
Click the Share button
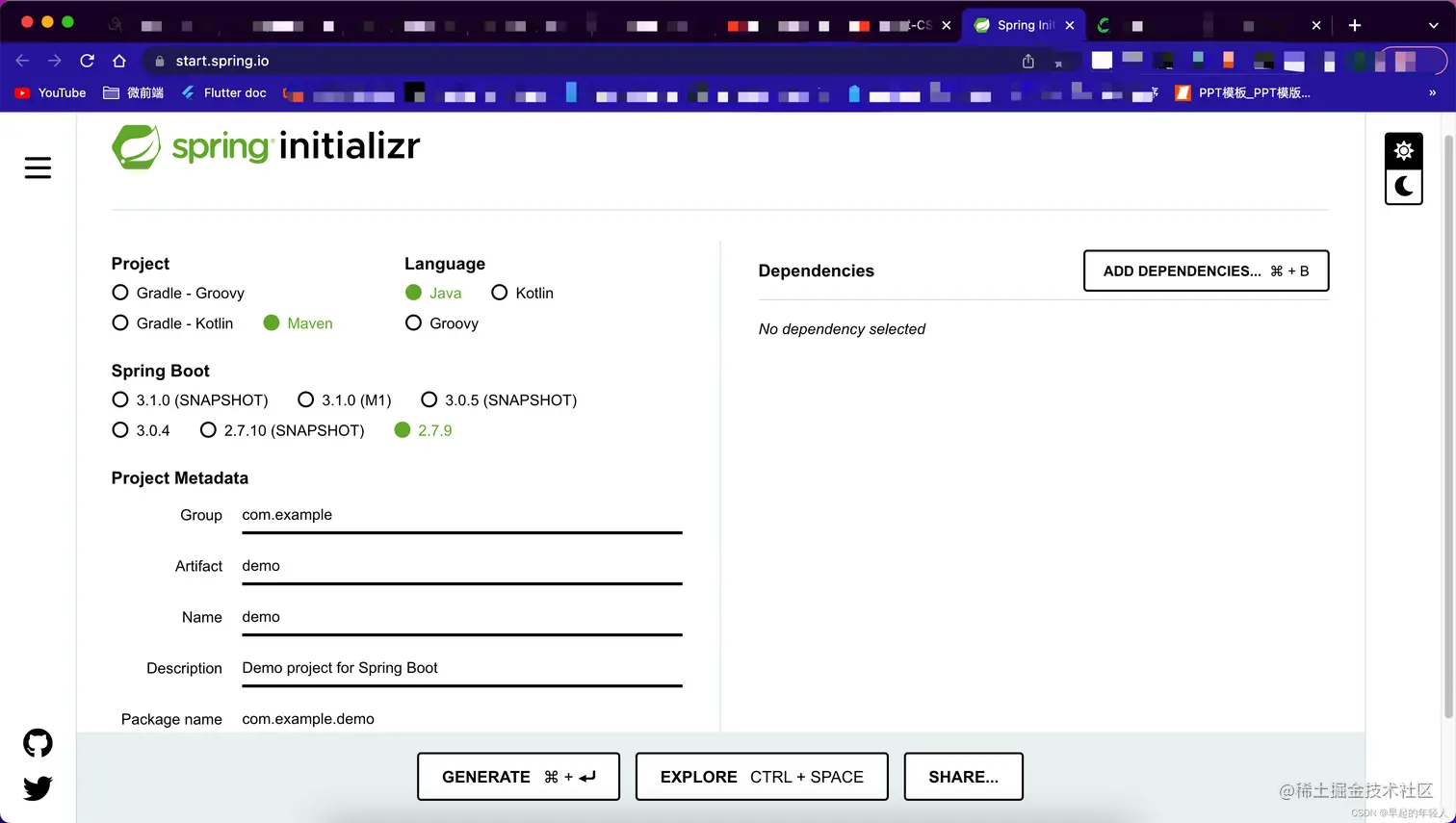tap(963, 777)
